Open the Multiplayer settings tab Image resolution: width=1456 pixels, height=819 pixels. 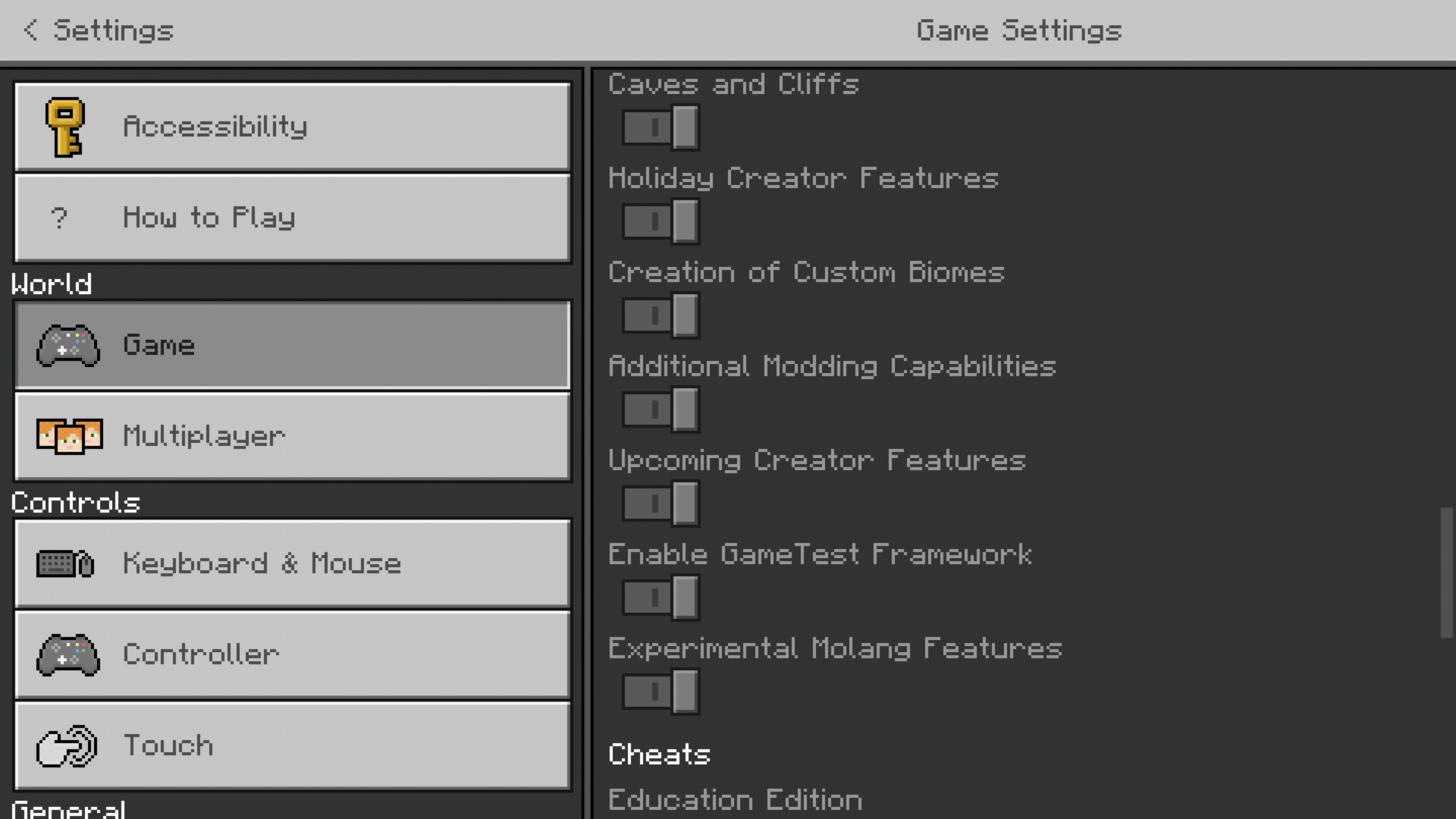tap(292, 436)
